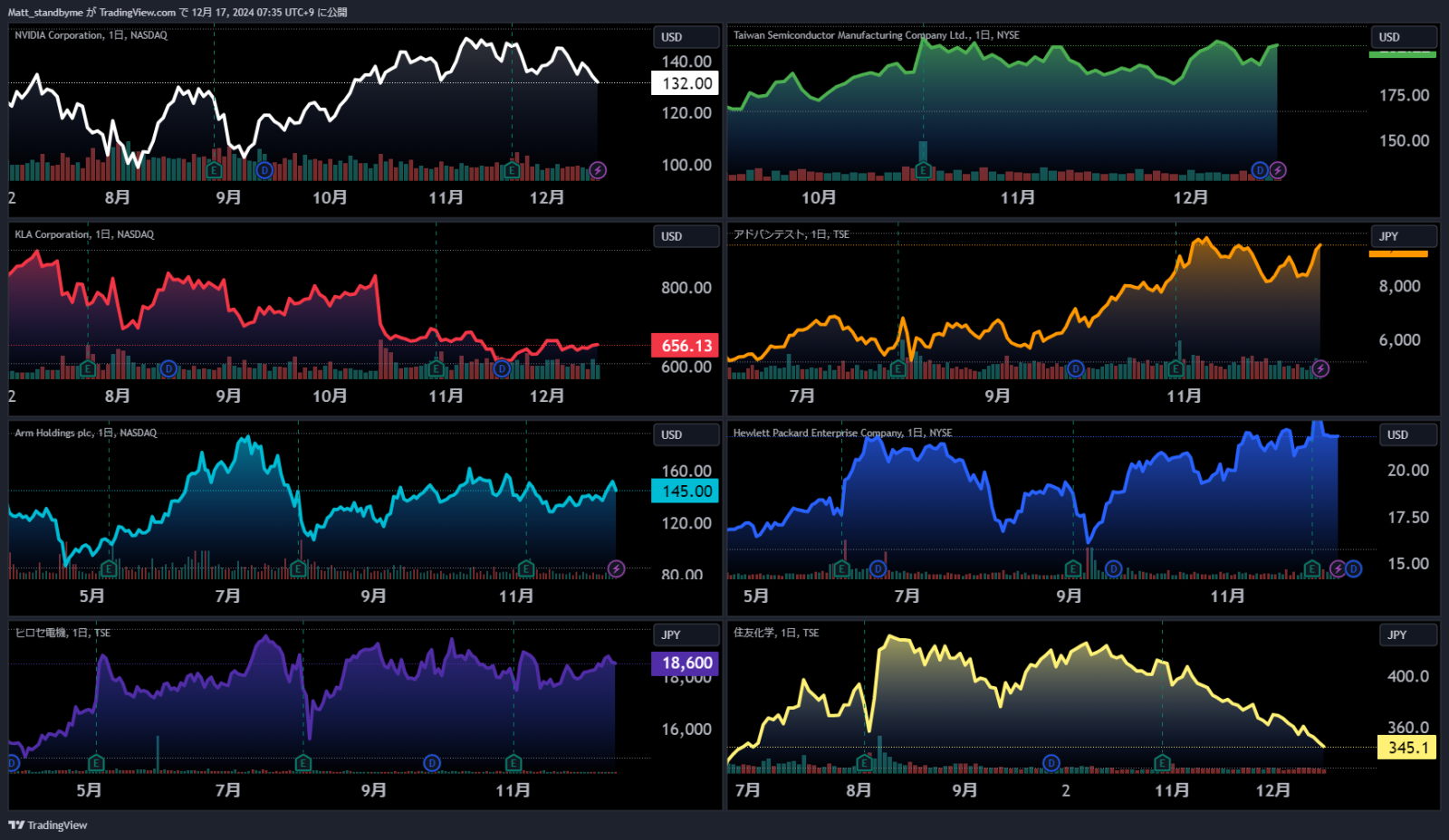Click the dividend D marker on アドバンテスト chart
This screenshot has width=1449, height=840.
(x=1075, y=368)
